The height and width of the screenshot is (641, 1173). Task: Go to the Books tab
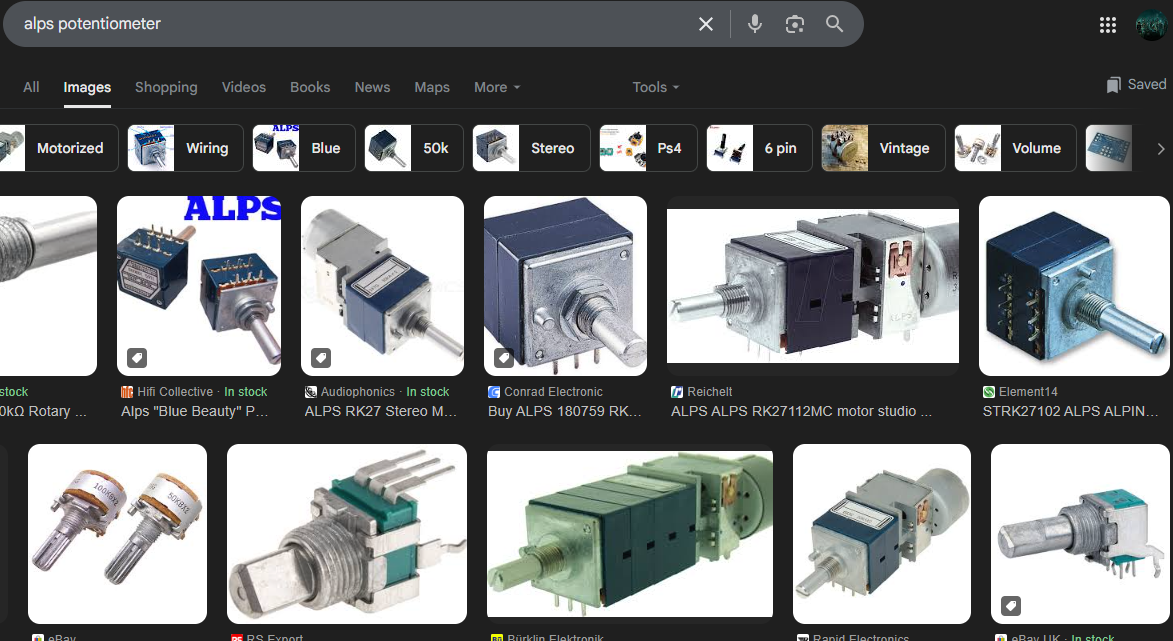point(310,88)
